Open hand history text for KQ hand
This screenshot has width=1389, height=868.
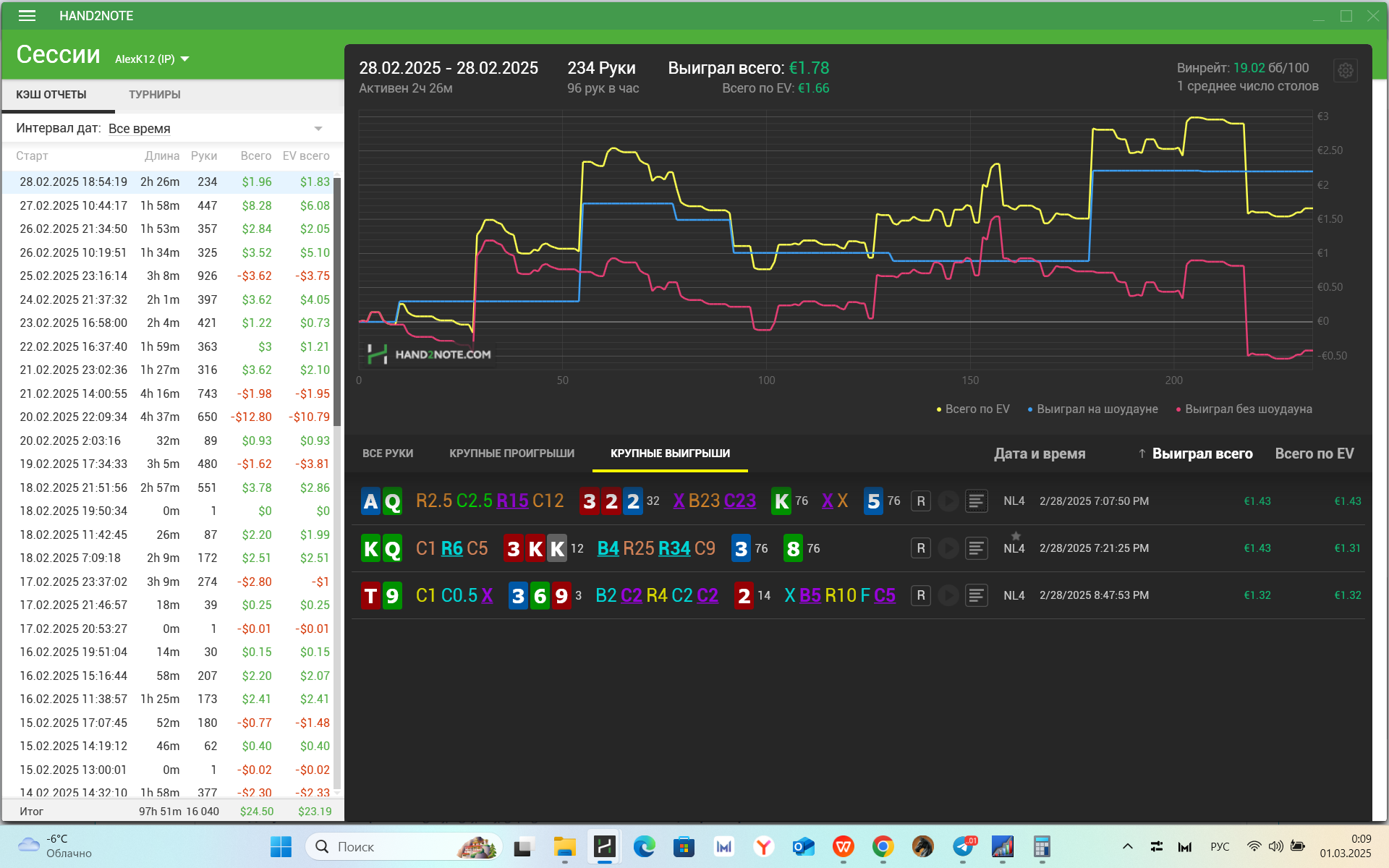pos(976,548)
